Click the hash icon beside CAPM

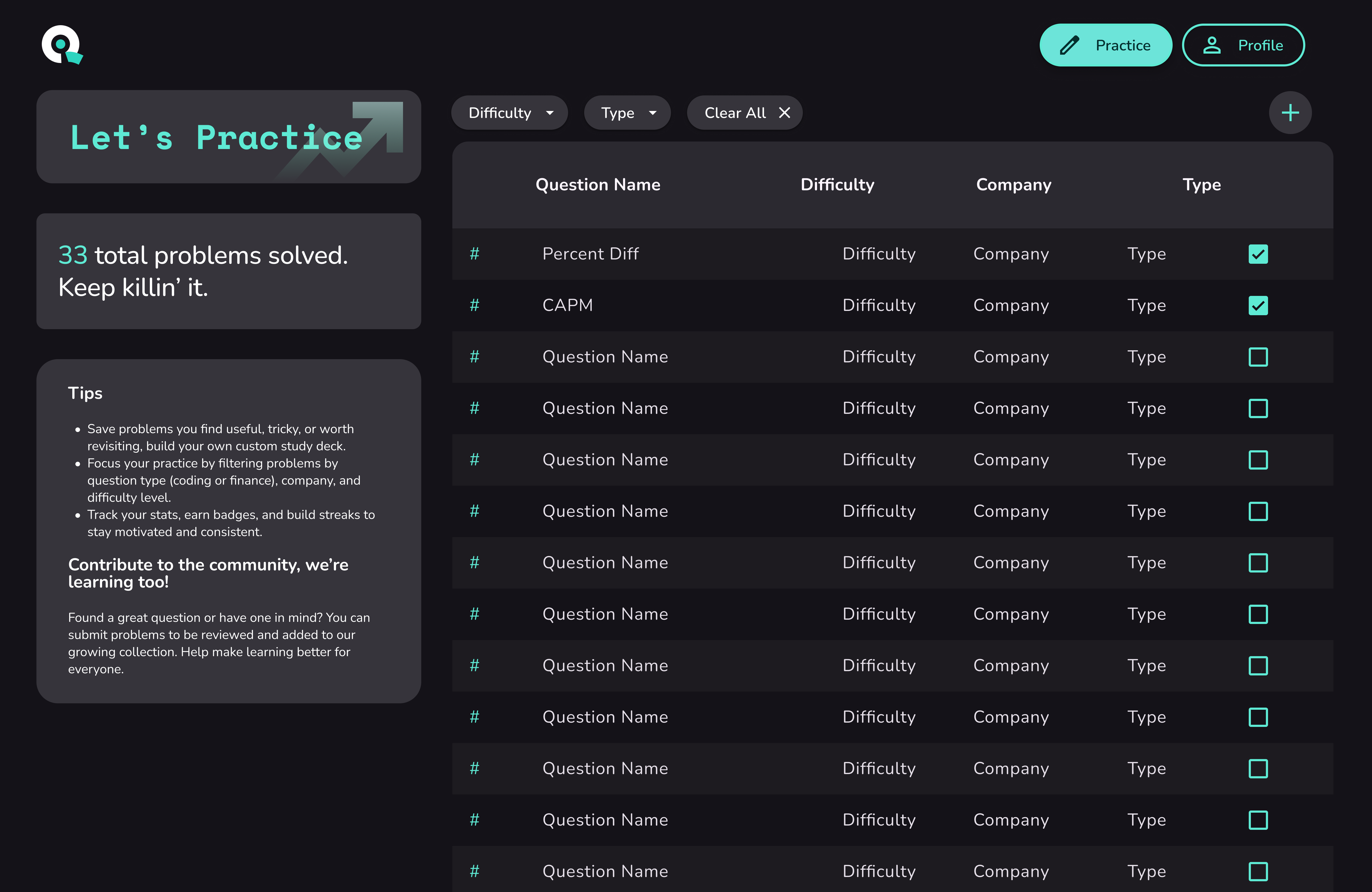coord(474,305)
